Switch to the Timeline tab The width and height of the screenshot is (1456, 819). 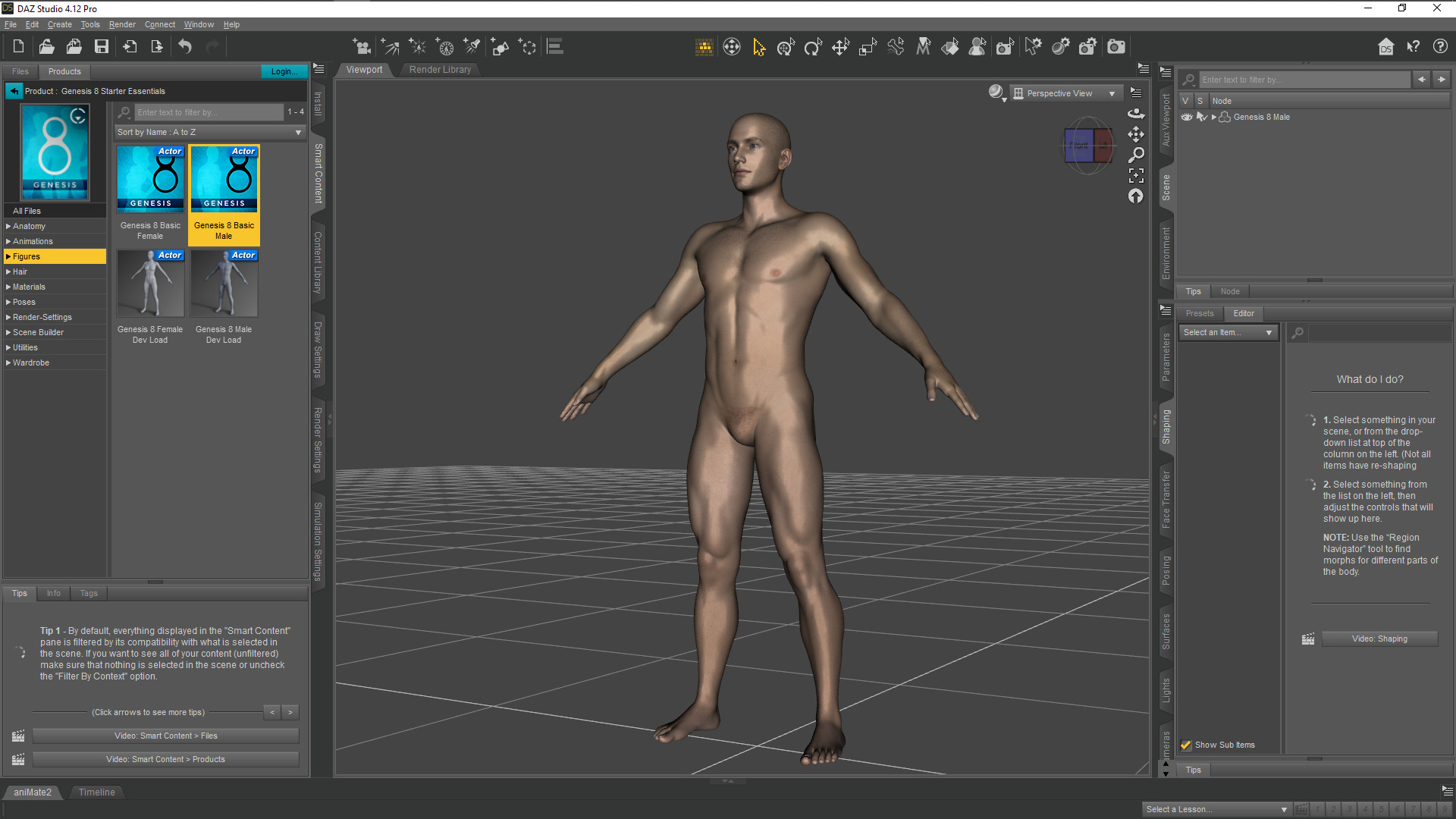tap(96, 792)
